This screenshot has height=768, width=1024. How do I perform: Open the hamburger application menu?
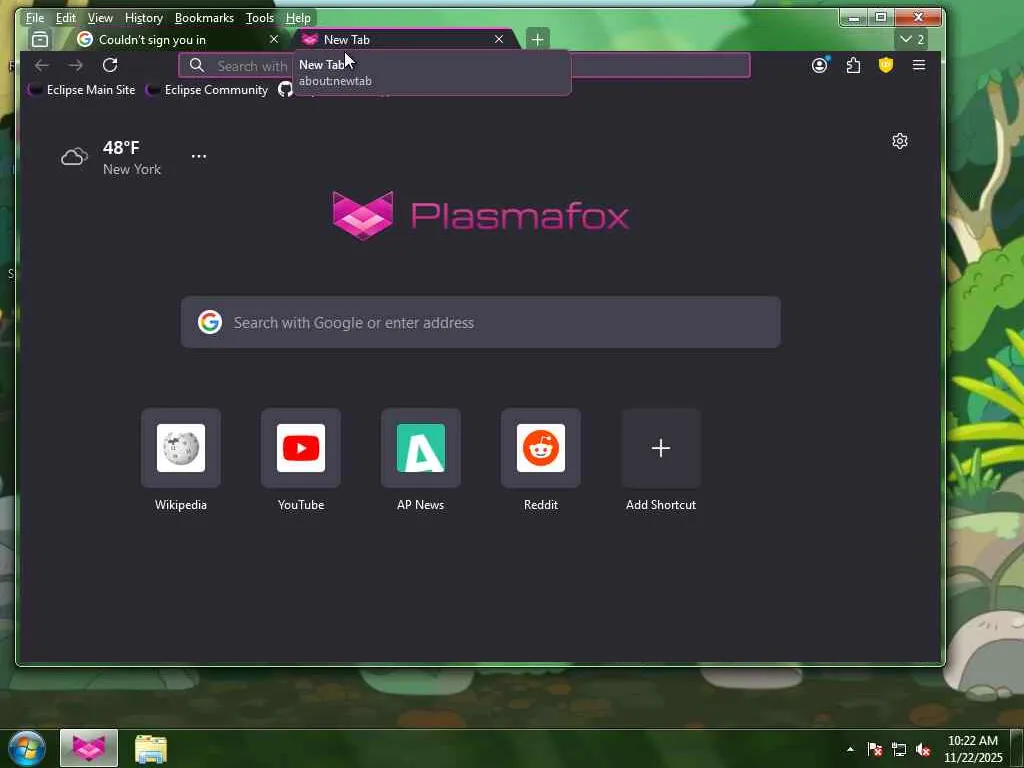919,65
